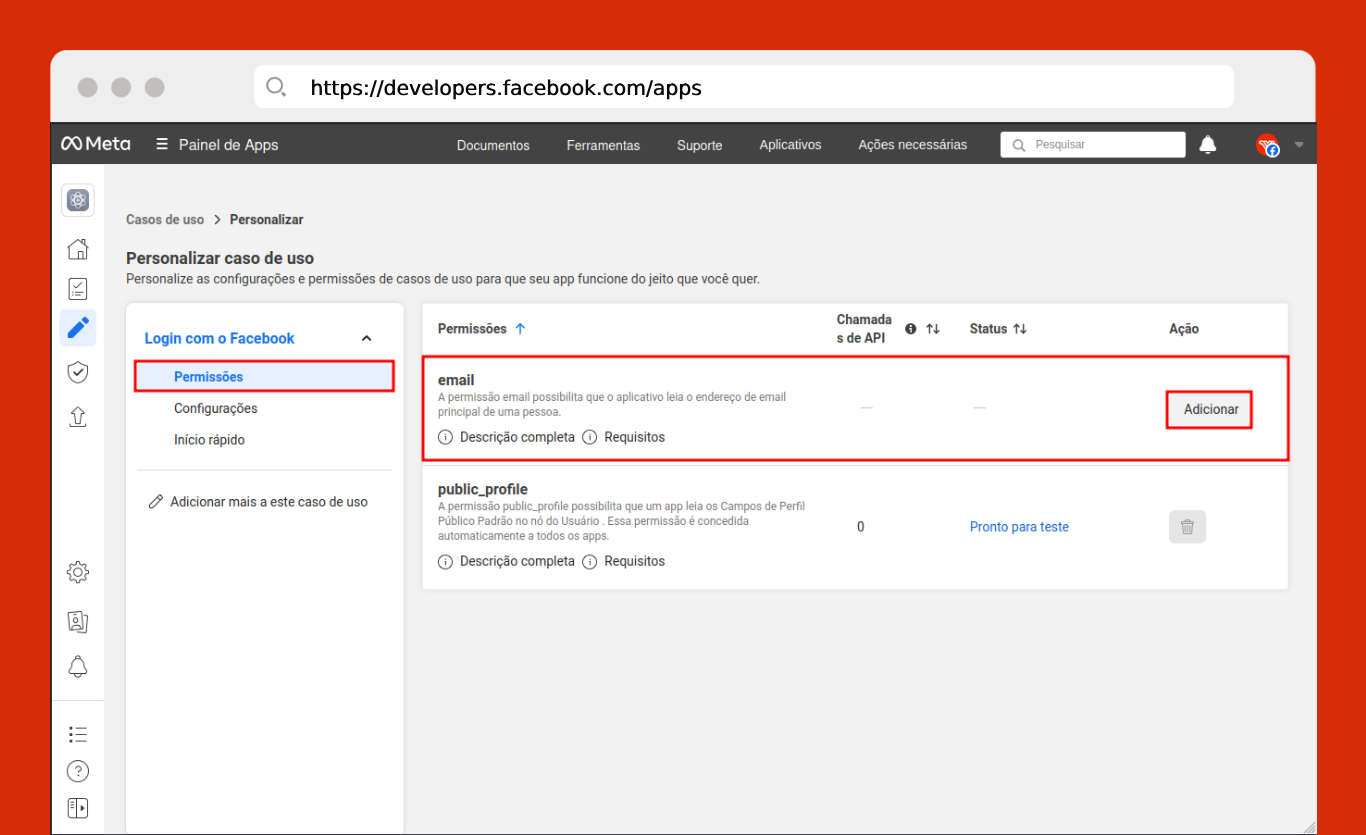
Task: Click the public_profile permission name
Action: coord(483,490)
